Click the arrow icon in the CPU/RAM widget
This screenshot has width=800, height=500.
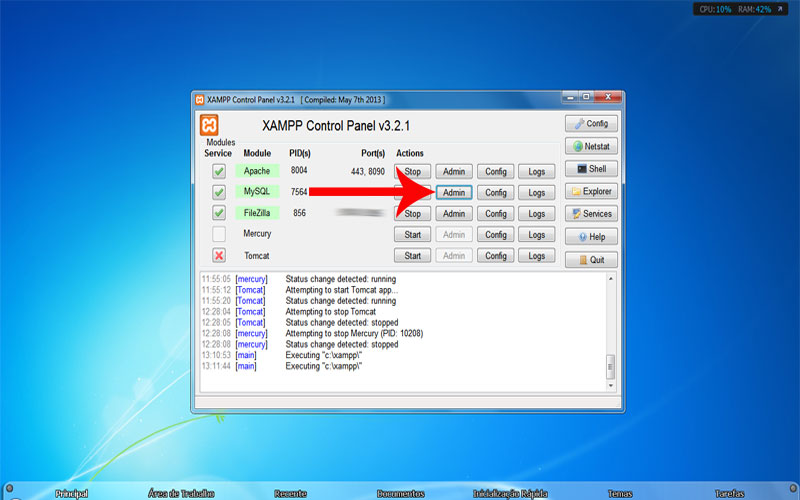[x=780, y=9]
